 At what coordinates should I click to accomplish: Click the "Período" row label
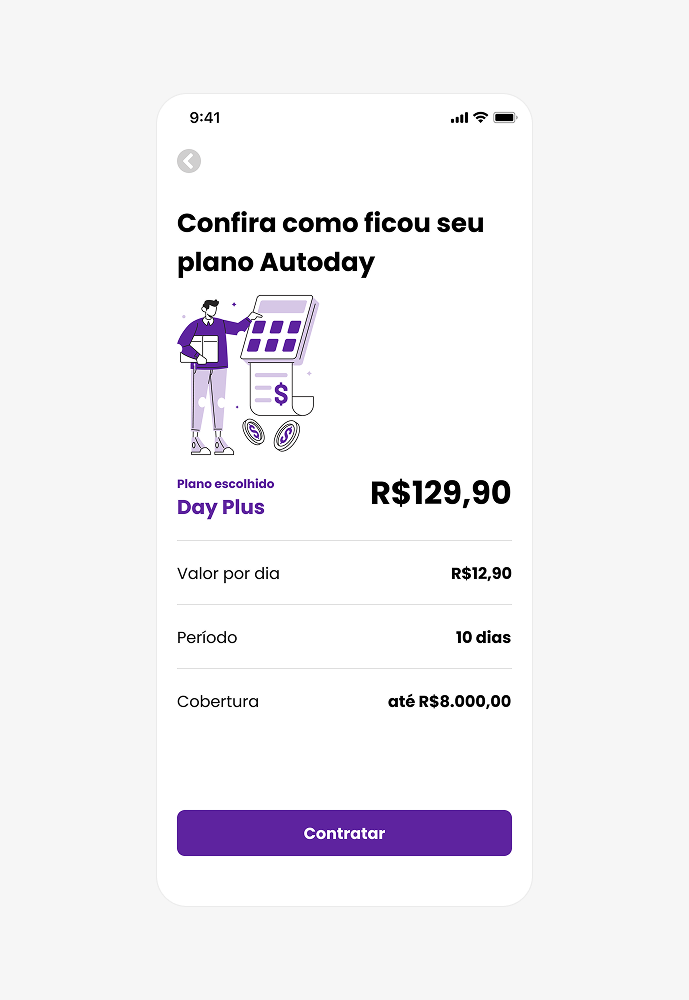(207, 638)
